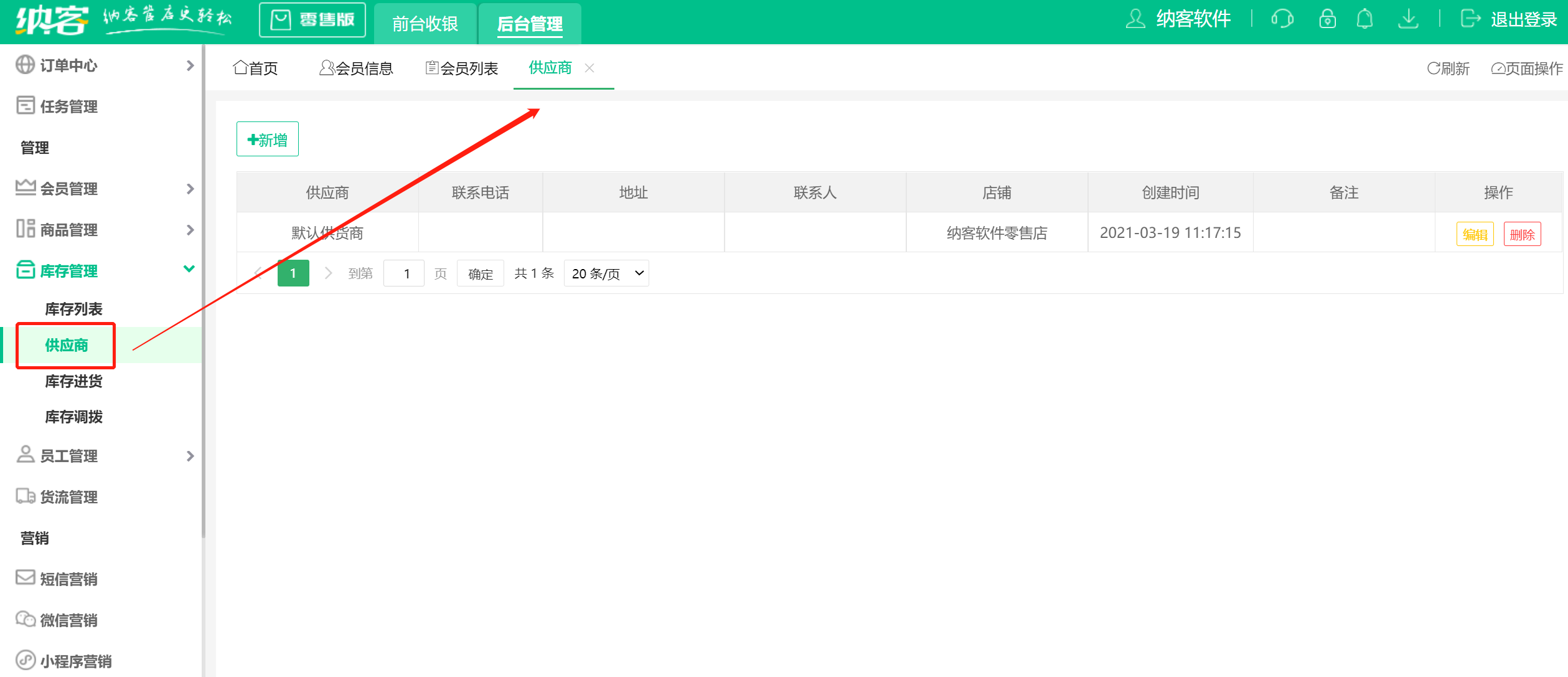This screenshot has width=1568, height=677.
Task: Click 删除 to remove the default supplier
Action: [x=1523, y=234]
